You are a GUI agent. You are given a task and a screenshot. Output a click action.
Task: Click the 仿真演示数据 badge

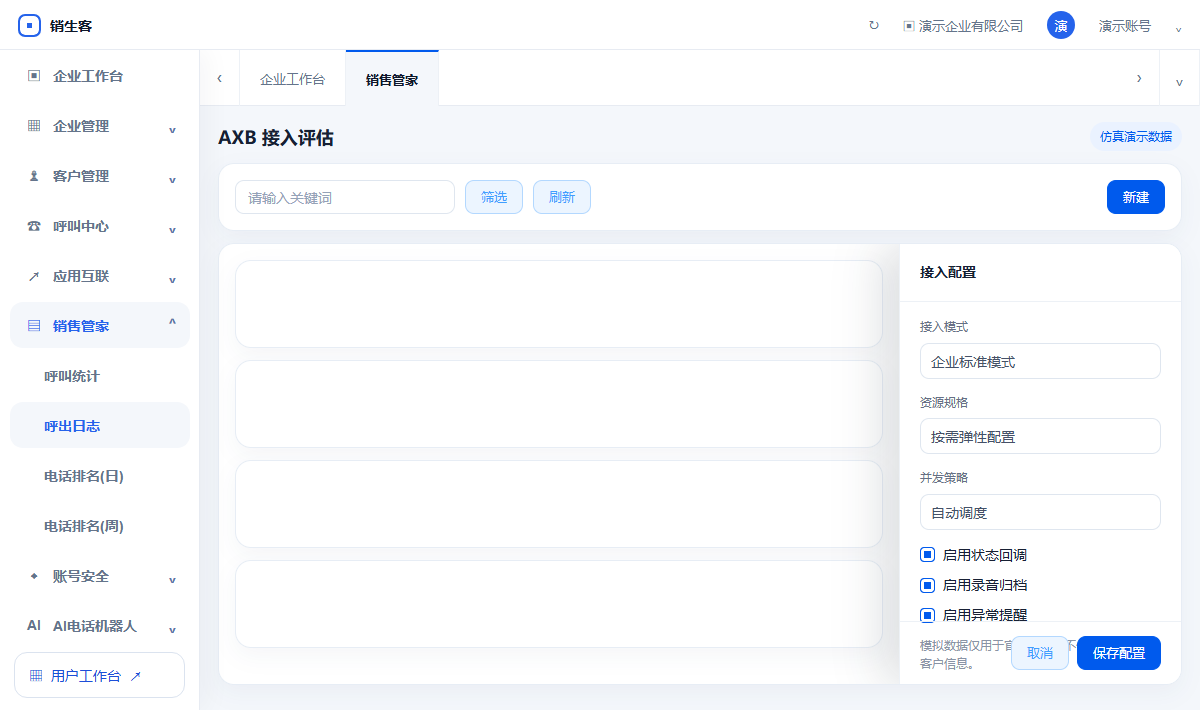click(1136, 137)
